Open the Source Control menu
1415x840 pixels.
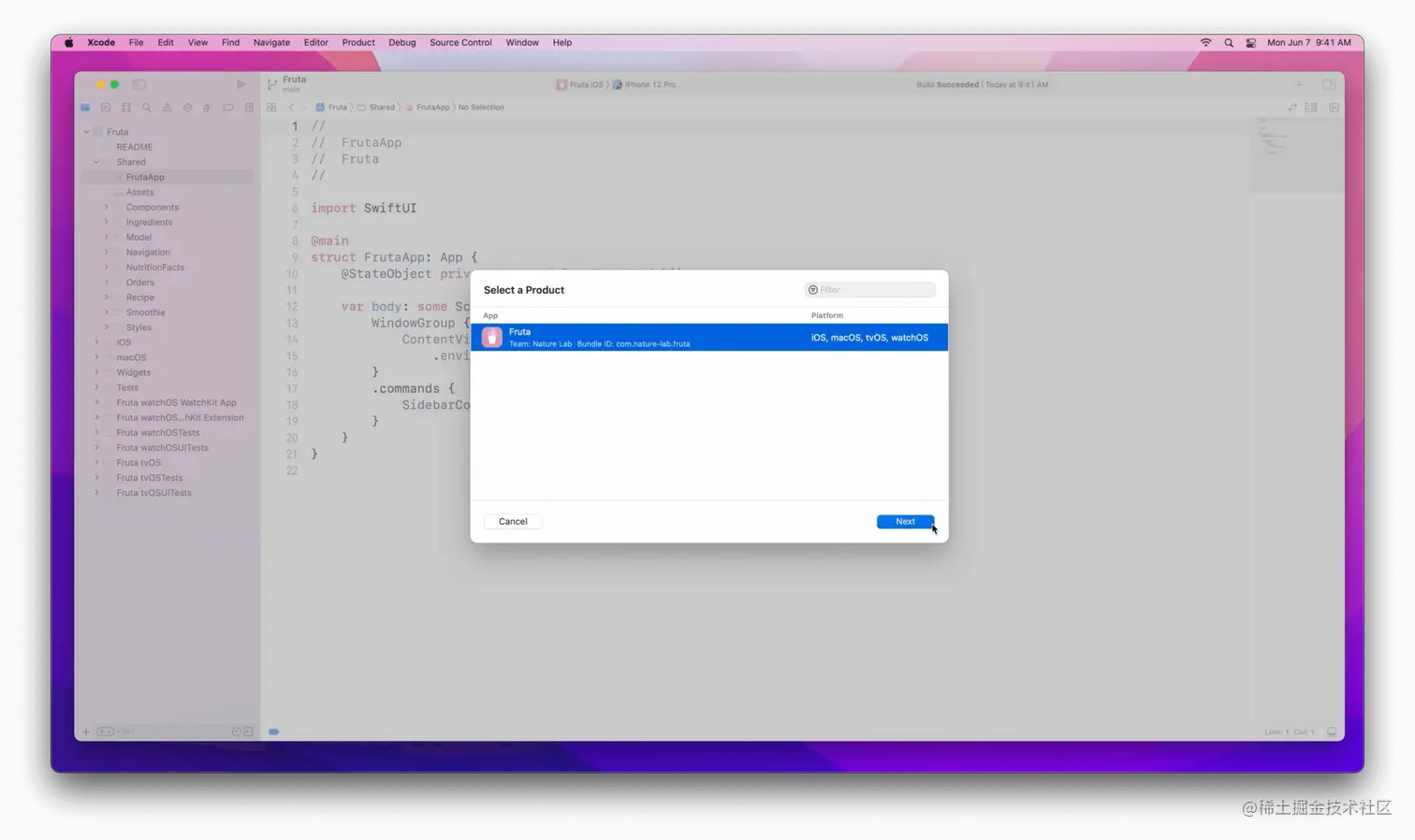[460, 42]
